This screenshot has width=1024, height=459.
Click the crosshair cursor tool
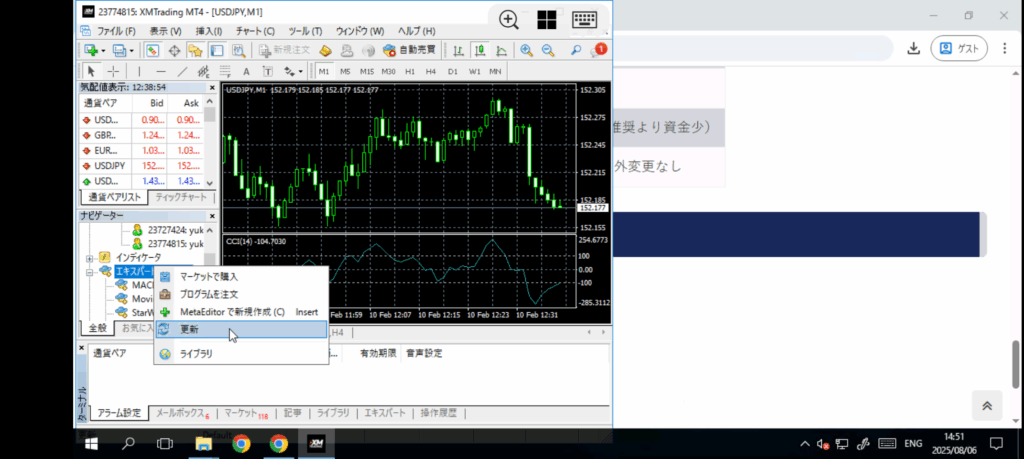click(113, 71)
